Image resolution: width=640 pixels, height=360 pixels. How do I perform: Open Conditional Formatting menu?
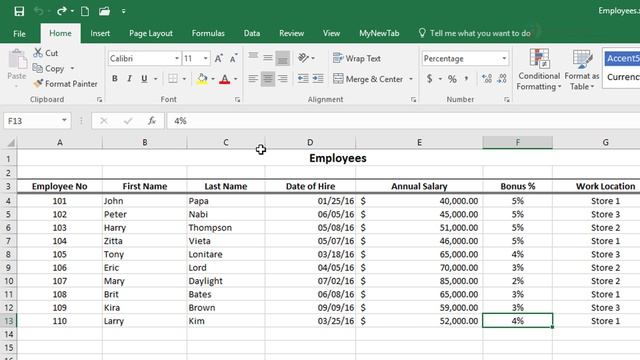pyautogui.click(x=539, y=69)
